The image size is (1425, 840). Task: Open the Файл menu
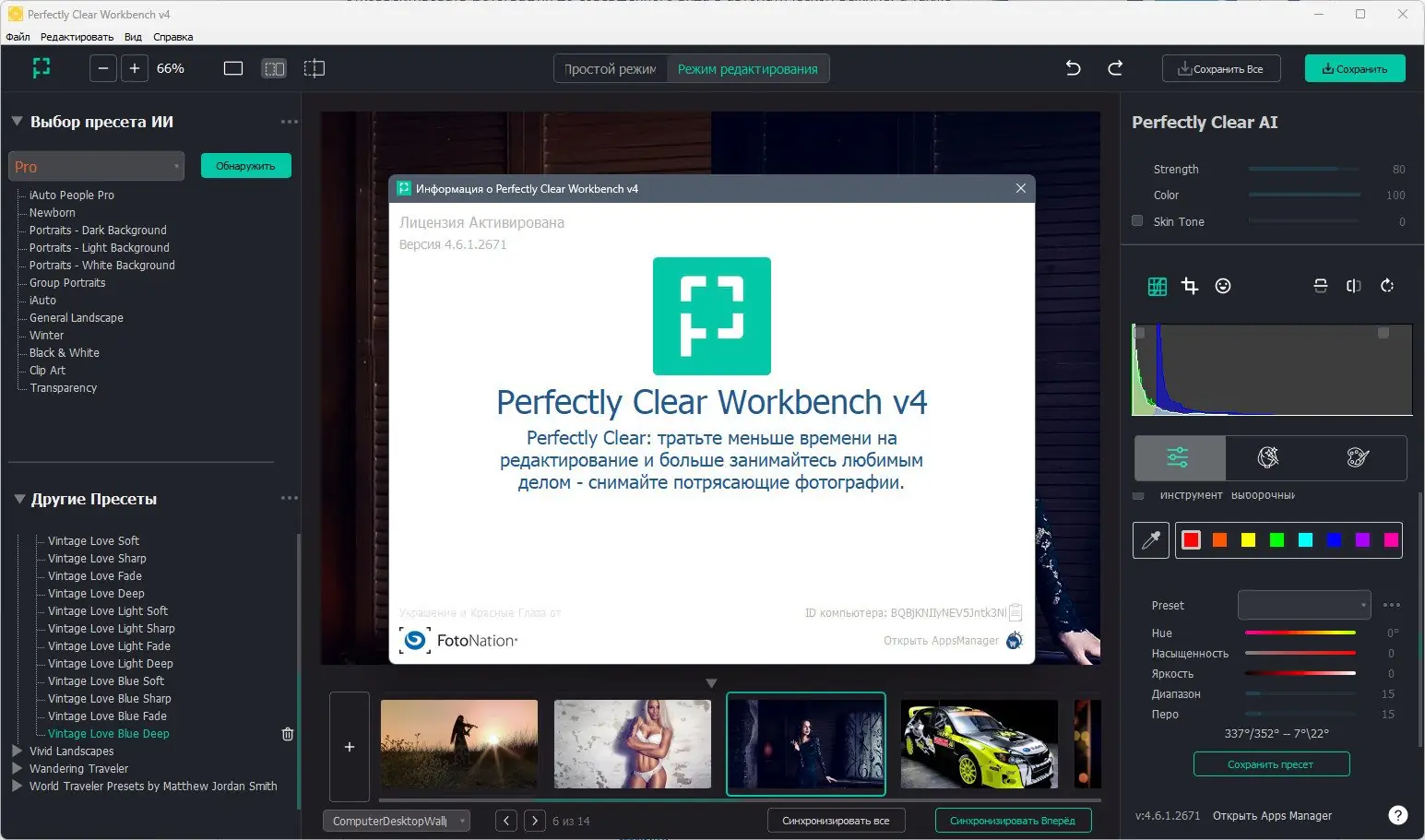[x=17, y=37]
